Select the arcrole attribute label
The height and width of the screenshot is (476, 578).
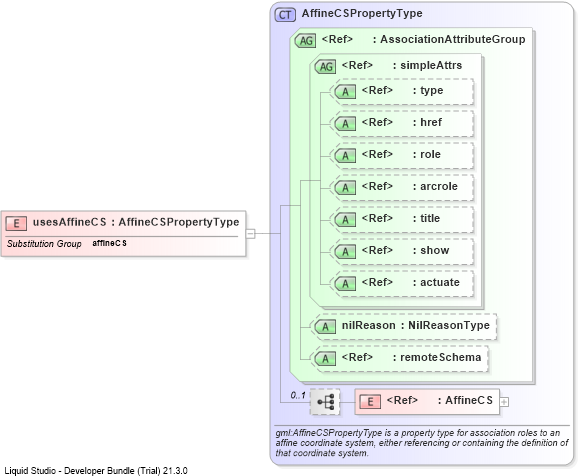pyautogui.click(x=439, y=186)
